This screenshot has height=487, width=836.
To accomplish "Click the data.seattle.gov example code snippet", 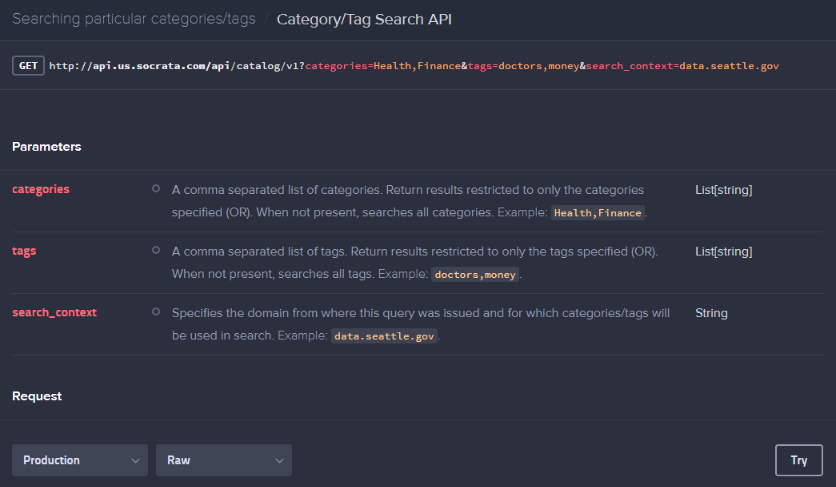I will pyautogui.click(x=384, y=336).
